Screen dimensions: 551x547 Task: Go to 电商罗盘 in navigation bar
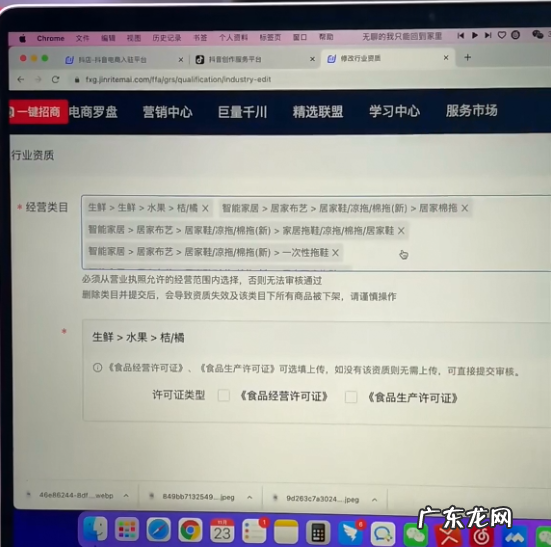coord(93,112)
